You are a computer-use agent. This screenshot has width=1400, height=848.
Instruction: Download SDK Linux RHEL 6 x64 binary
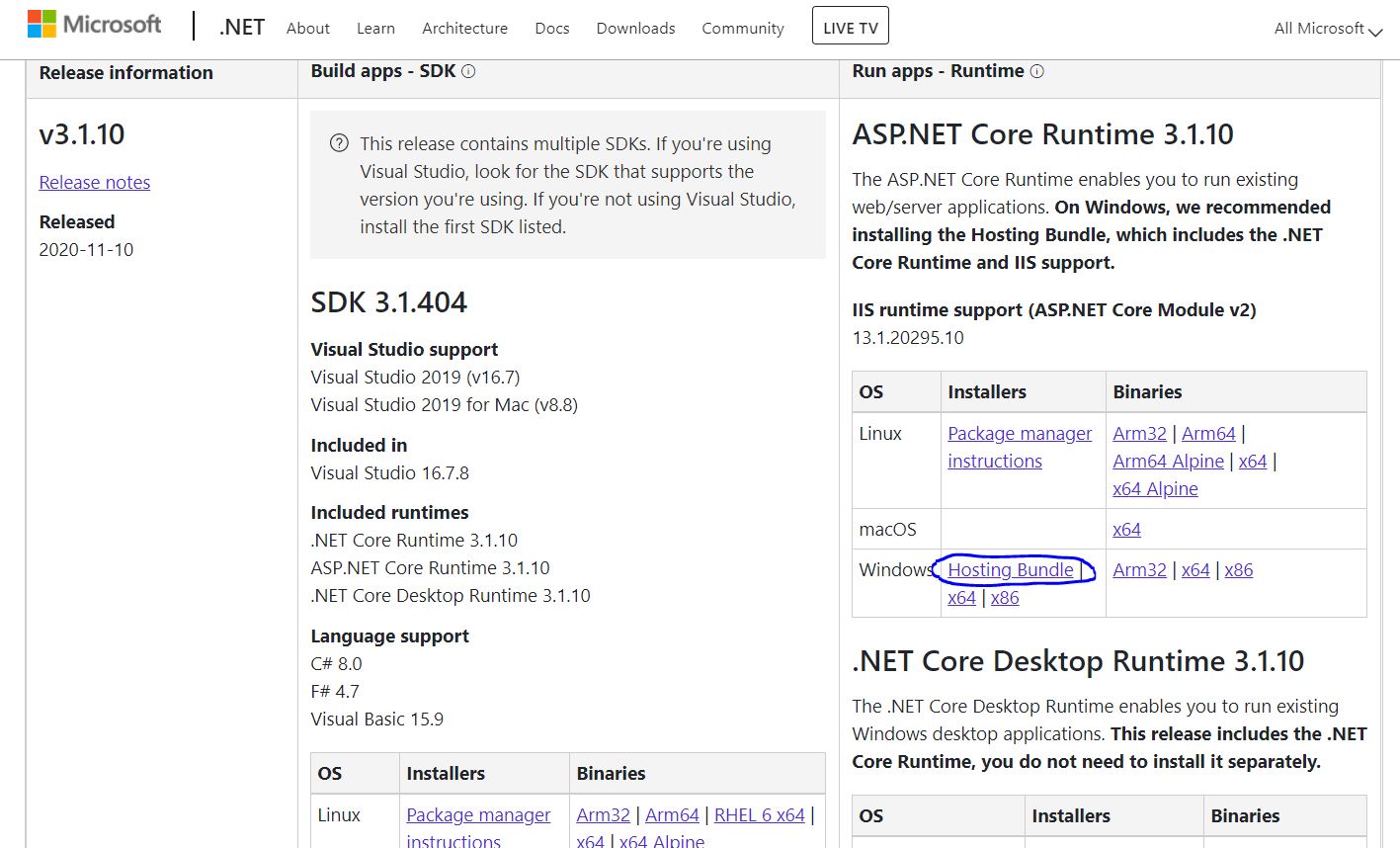click(x=760, y=815)
